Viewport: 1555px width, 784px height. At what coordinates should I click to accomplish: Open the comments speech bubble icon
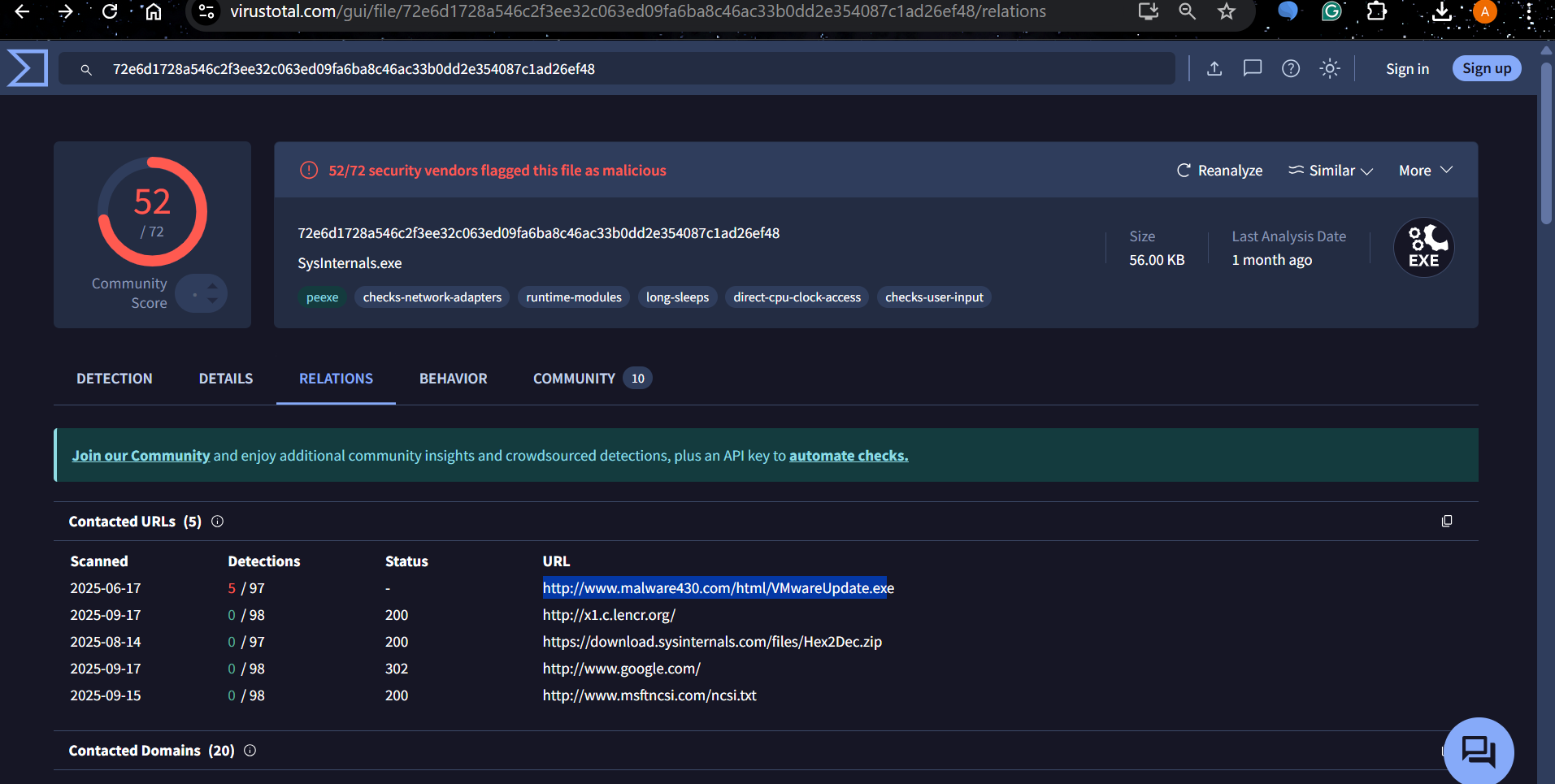click(1253, 68)
